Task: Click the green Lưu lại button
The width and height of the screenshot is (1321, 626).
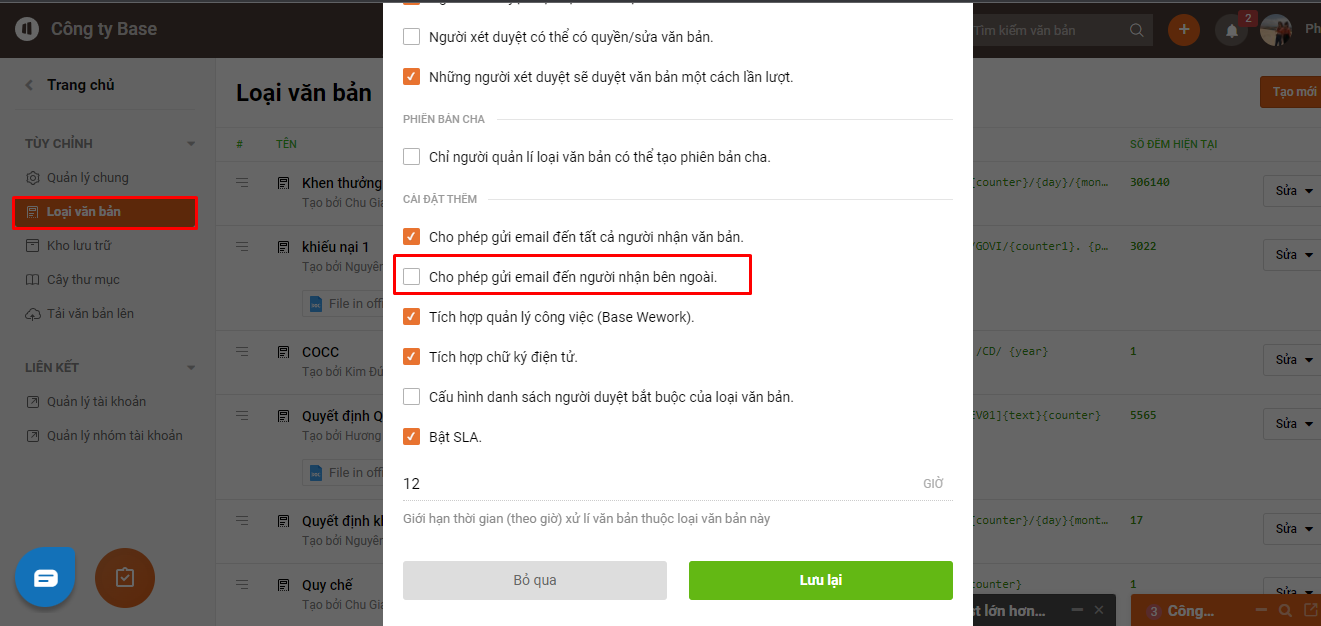Action: tap(820, 580)
